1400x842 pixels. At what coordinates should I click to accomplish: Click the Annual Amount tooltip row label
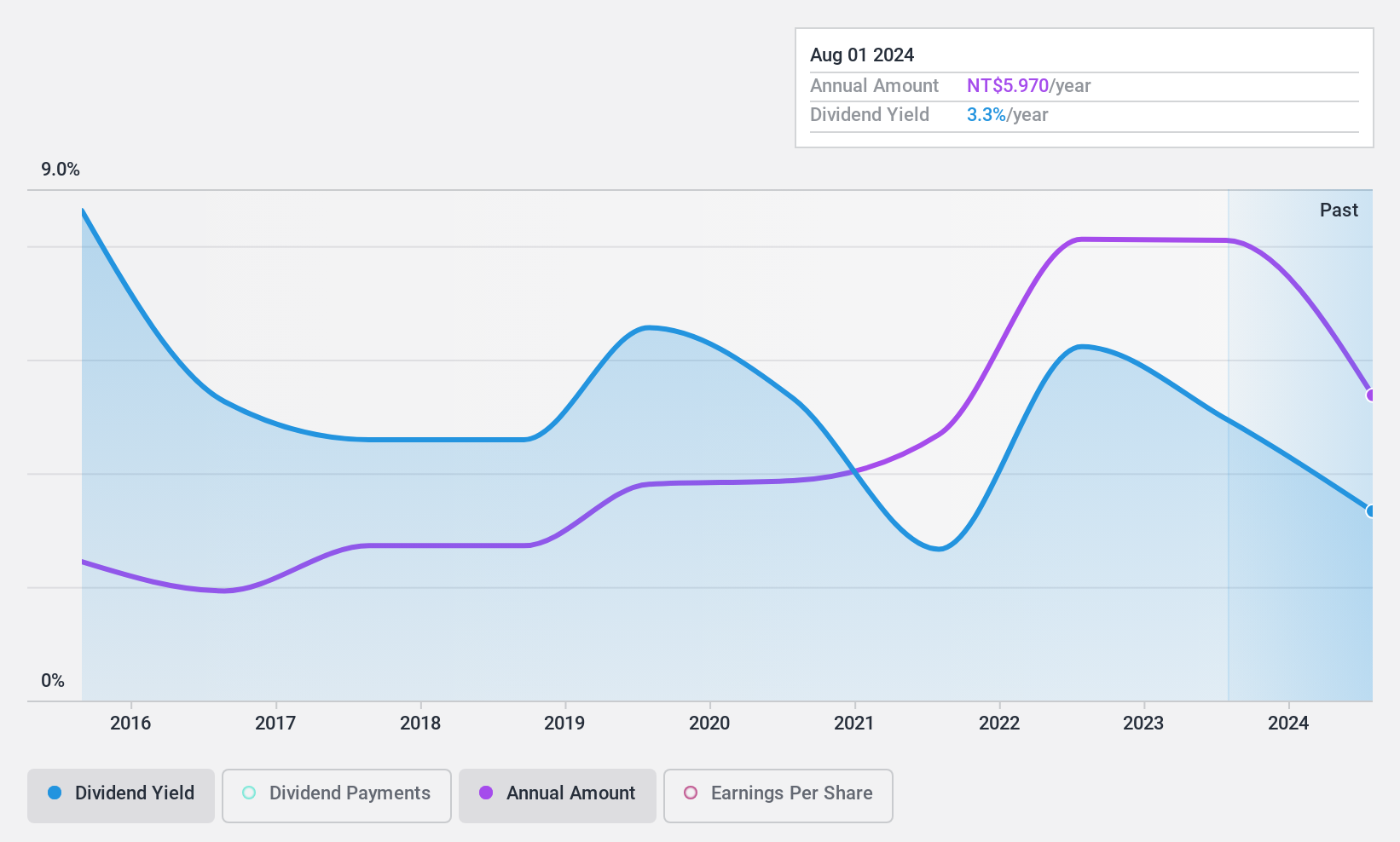pyautogui.click(x=874, y=86)
